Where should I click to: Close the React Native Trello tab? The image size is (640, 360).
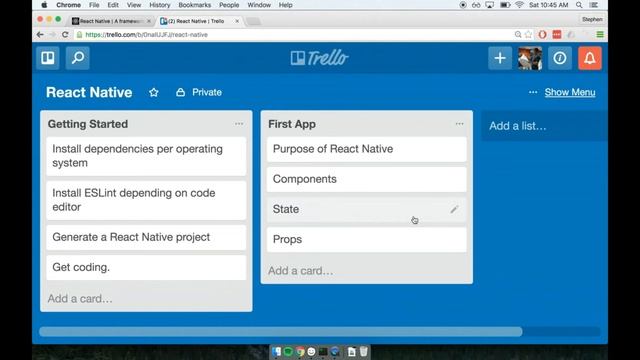tap(237, 21)
